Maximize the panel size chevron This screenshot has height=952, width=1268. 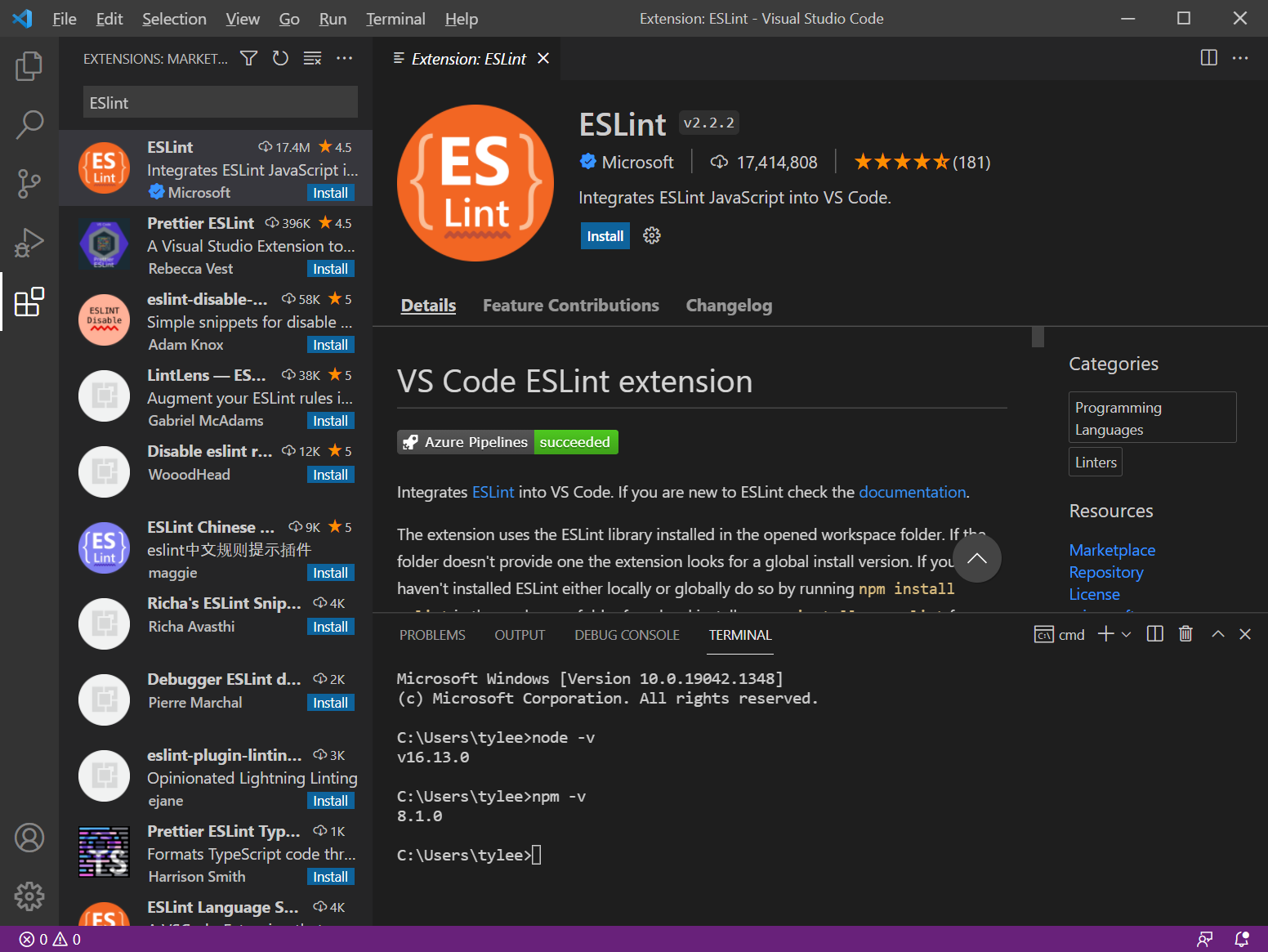[x=1217, y=634]
